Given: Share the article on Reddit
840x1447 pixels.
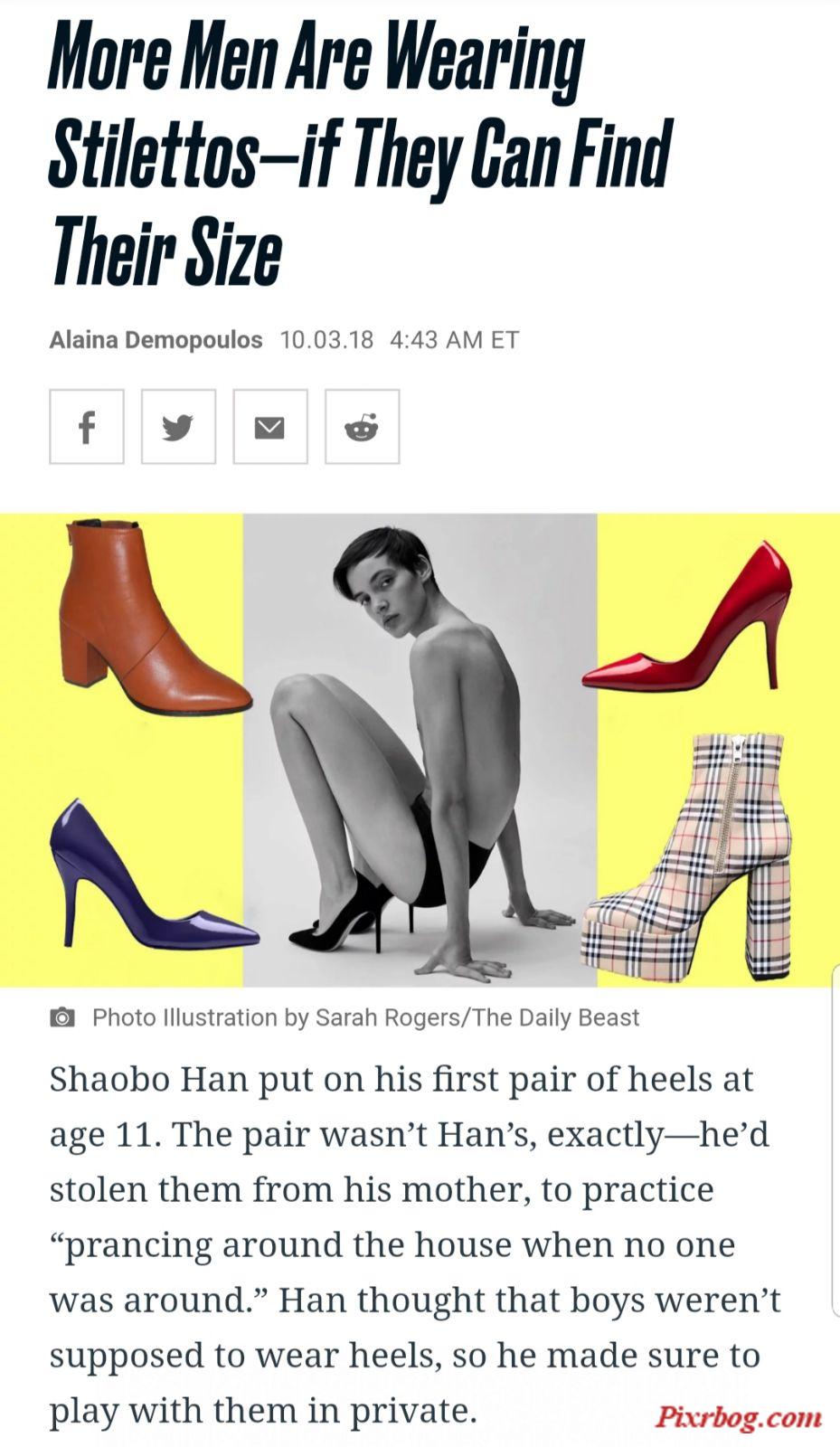Looking at the screenshot, I should coord(362,427).
